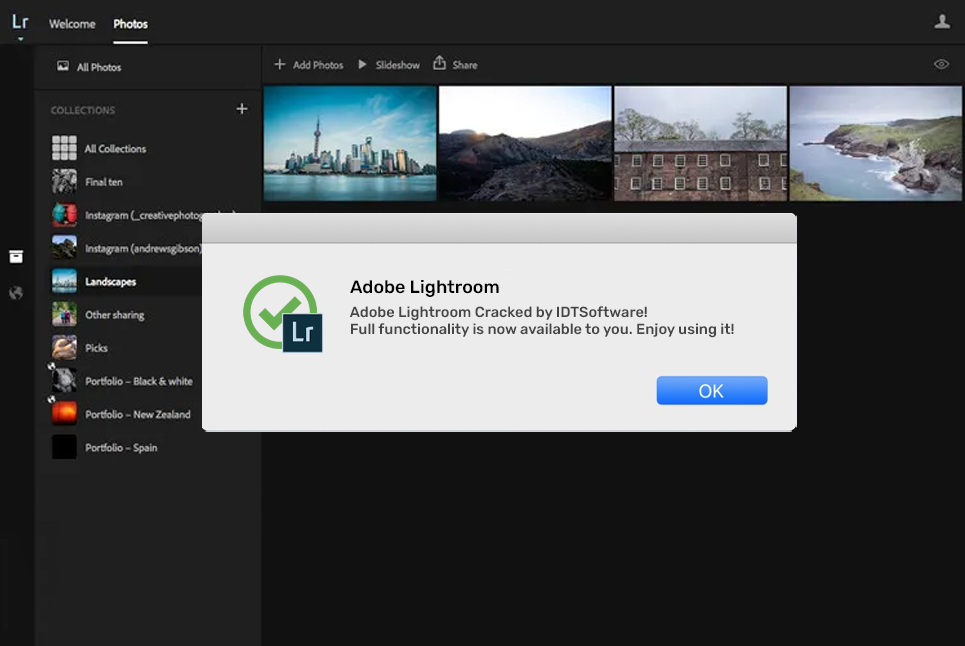Image resolution: width=965 pixels, height=646 pixels.
Task: Open the All Collections entry
Action: (x=148, y=148)
